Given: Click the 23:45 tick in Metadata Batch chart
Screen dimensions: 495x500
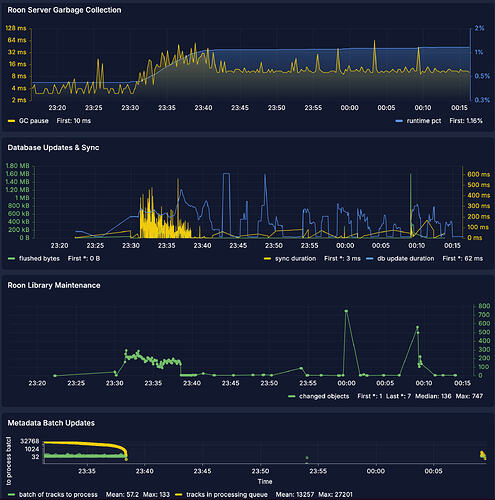Looking at the screenshot, I should pos(202,471).
